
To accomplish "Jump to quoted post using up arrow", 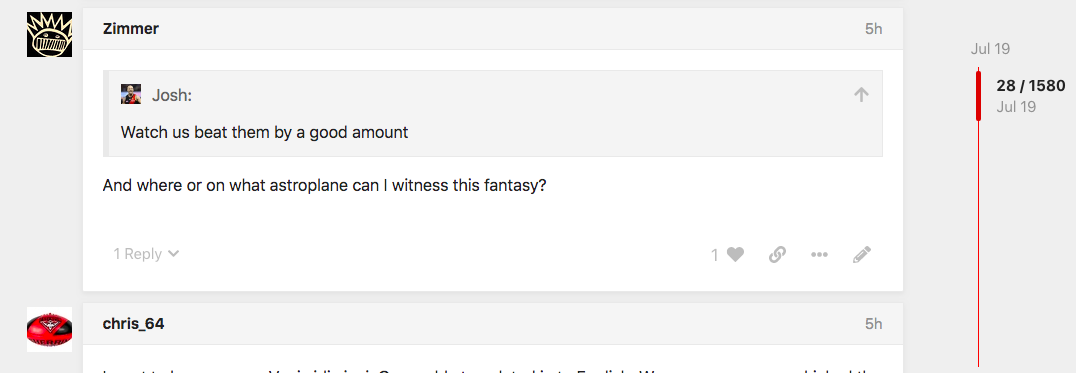I will [x=861, y=95].
